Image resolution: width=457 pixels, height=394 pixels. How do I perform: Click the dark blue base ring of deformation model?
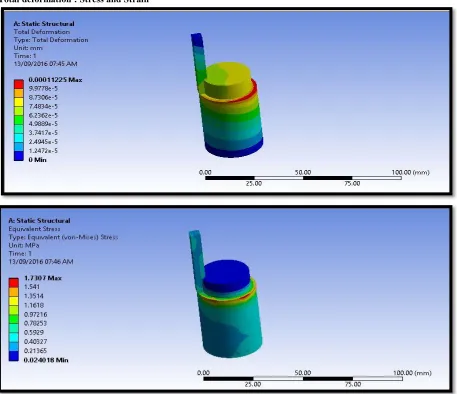point(234,149)
